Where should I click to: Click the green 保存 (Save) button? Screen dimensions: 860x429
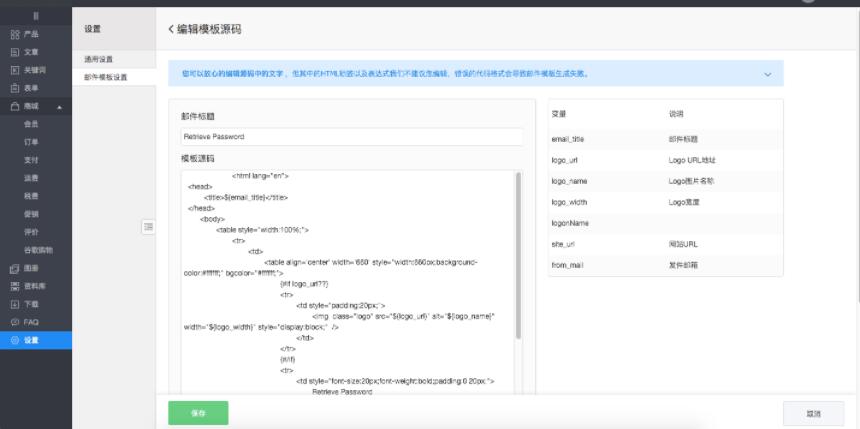(x=198, y=412)
